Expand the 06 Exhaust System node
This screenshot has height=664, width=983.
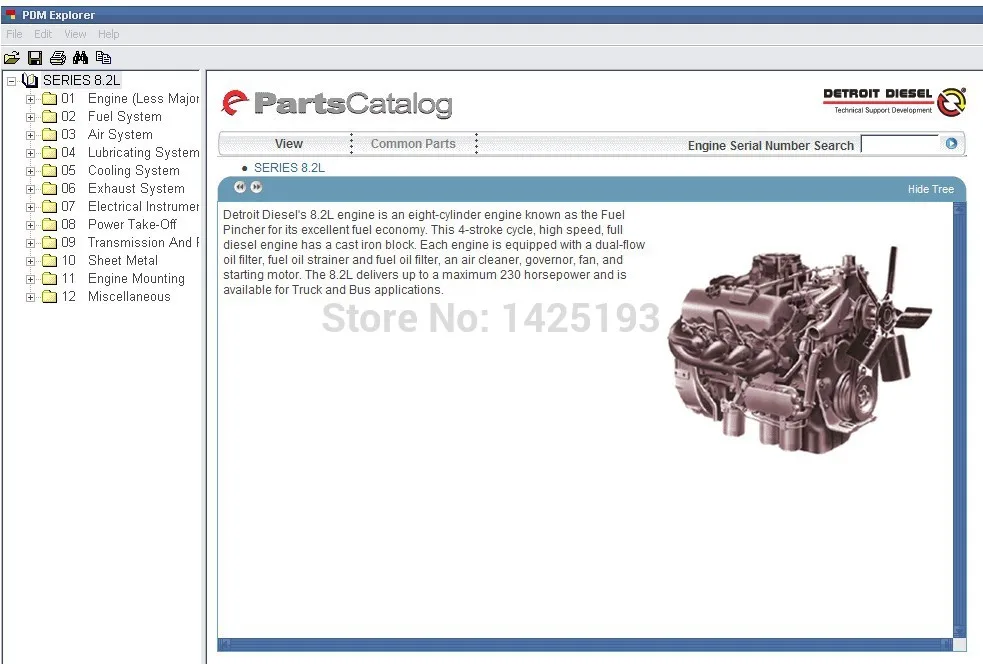point(30,189)
